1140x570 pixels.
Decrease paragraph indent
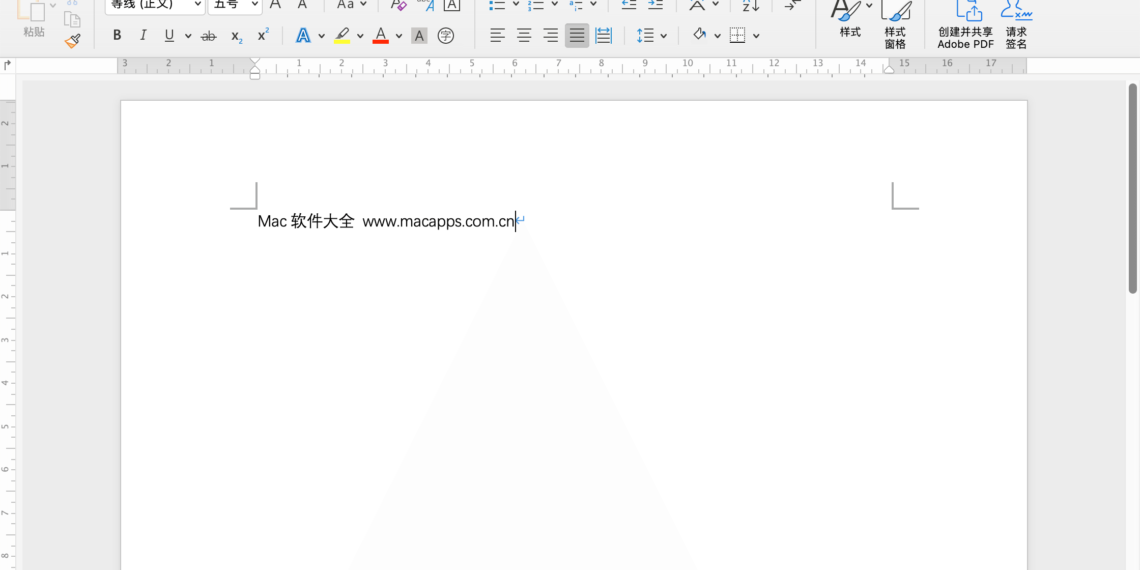pyautogui.click(x=629, y=4)
